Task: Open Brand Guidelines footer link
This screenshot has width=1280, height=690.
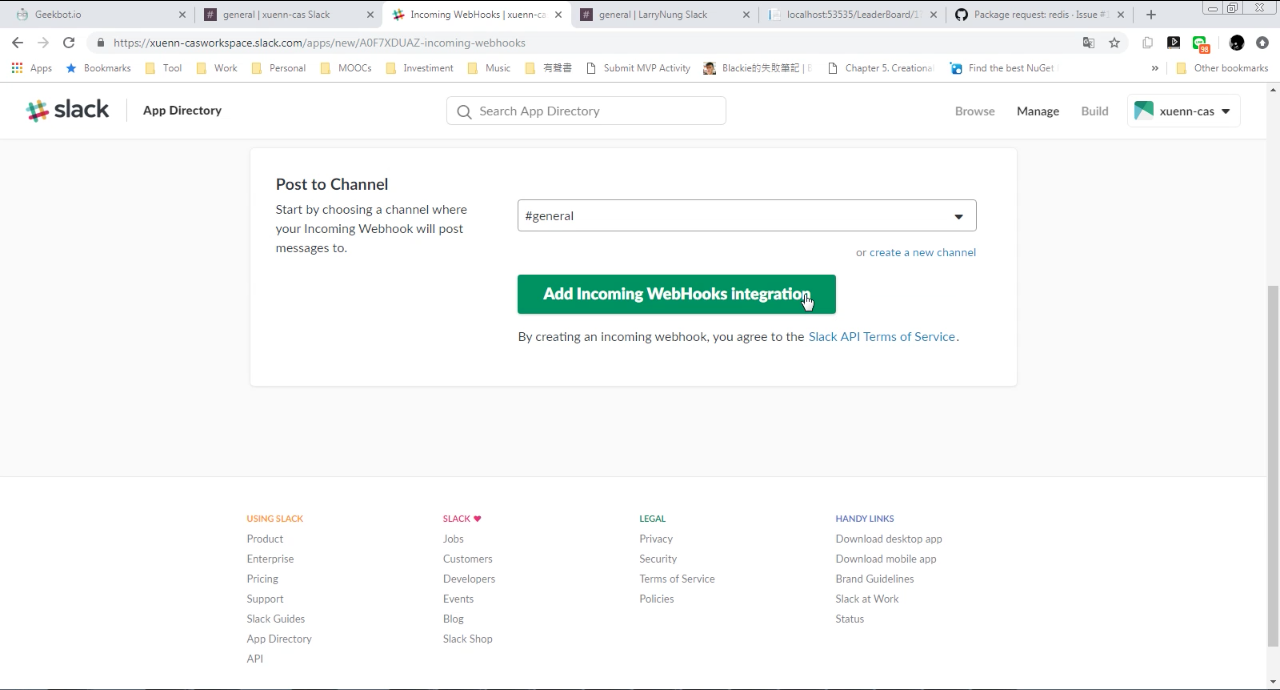Action: pos(875,579)
